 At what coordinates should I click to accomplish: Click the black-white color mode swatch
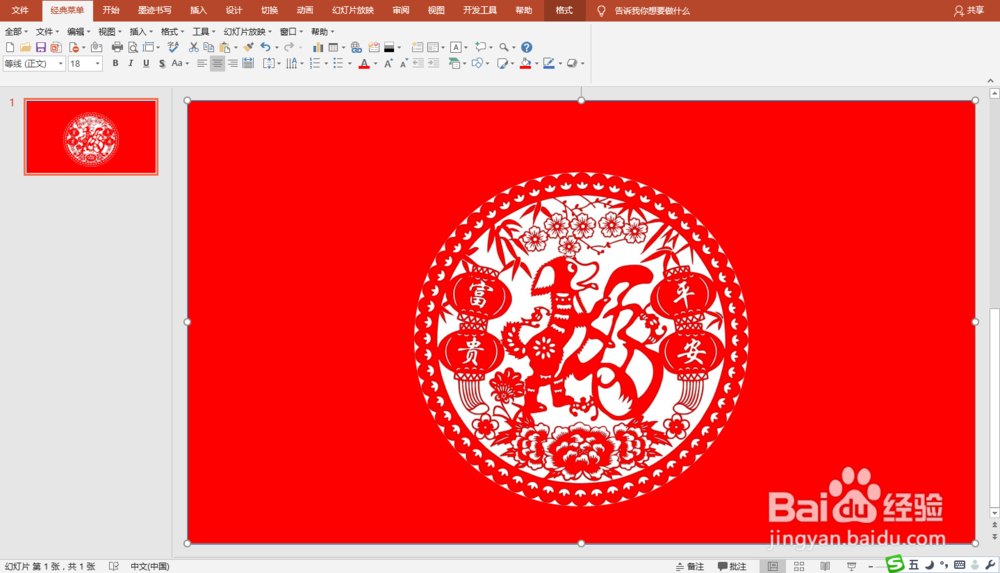tap(389, 47)
